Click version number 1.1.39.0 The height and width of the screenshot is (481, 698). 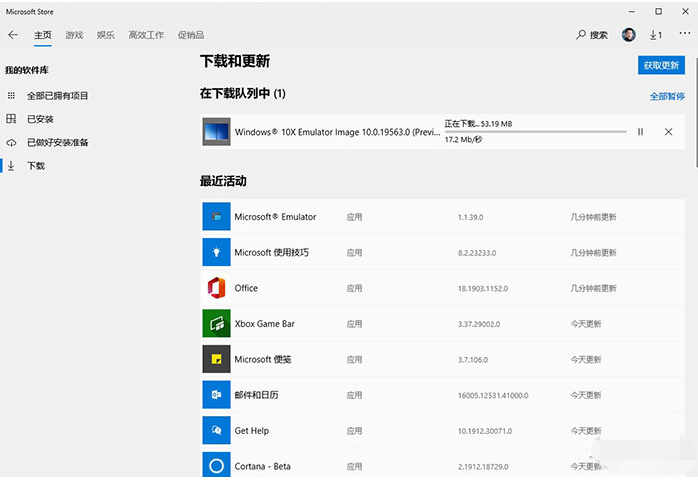coord(471,217)
